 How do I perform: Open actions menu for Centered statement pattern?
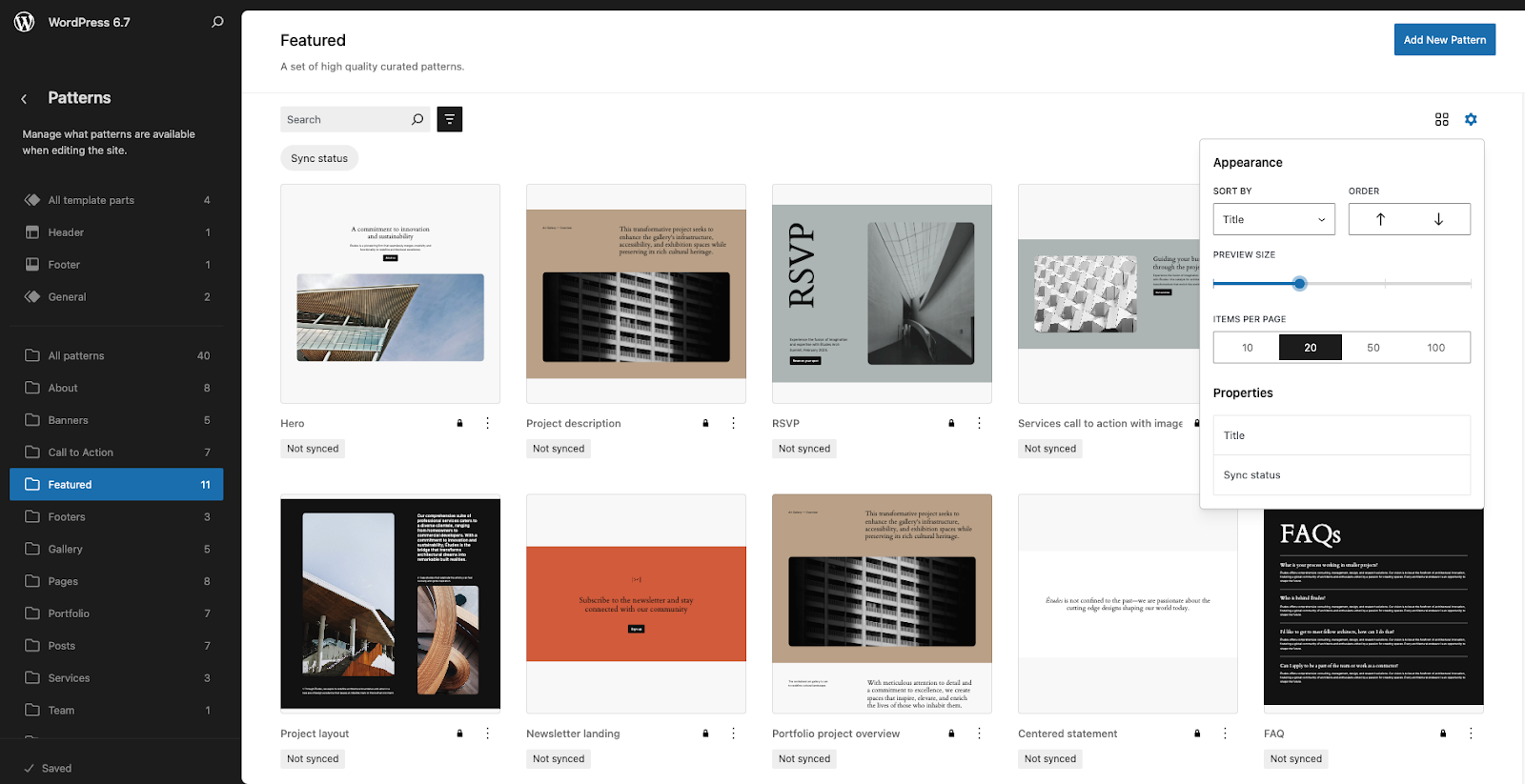(1225, 734)
